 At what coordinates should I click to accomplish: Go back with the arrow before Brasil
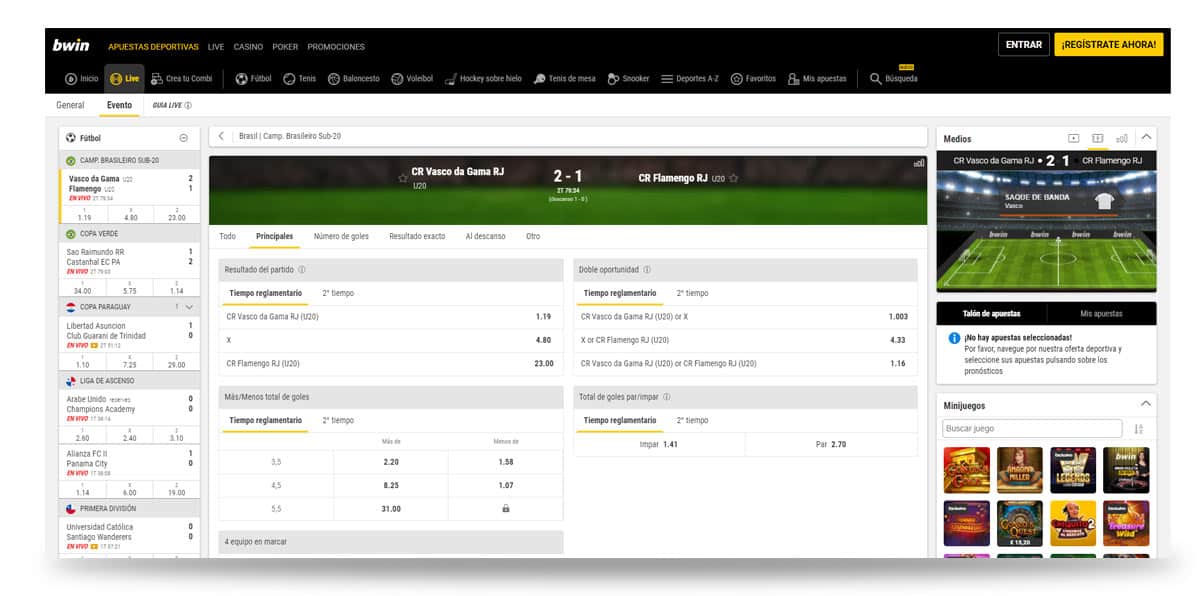click(221, 136)
